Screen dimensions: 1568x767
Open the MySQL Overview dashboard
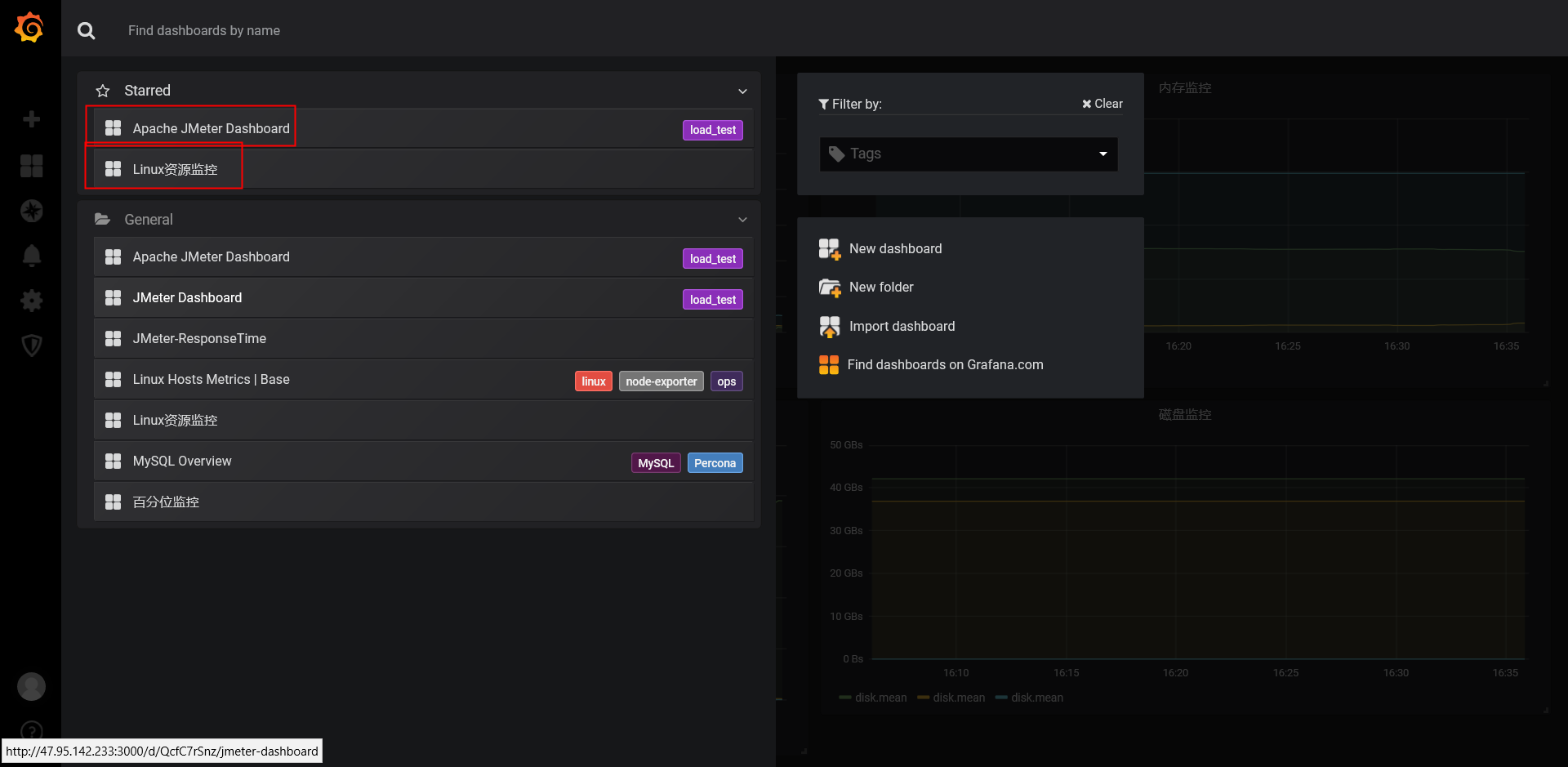(x=423, y=461)
